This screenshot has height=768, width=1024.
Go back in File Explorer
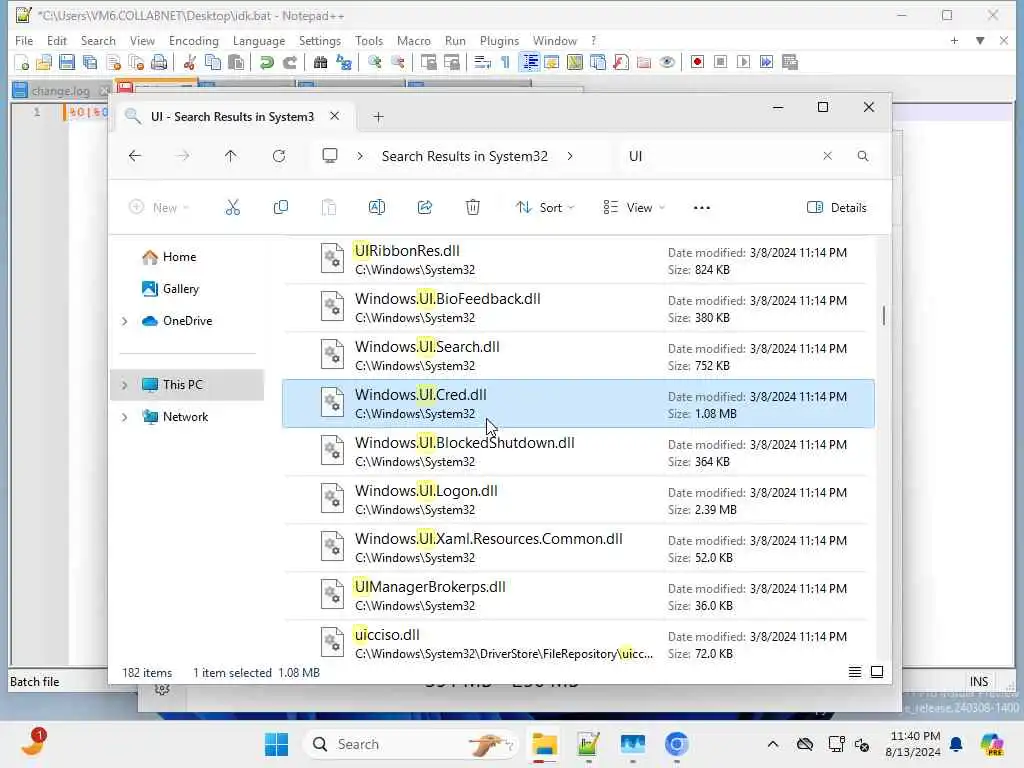tap(135, 156)
